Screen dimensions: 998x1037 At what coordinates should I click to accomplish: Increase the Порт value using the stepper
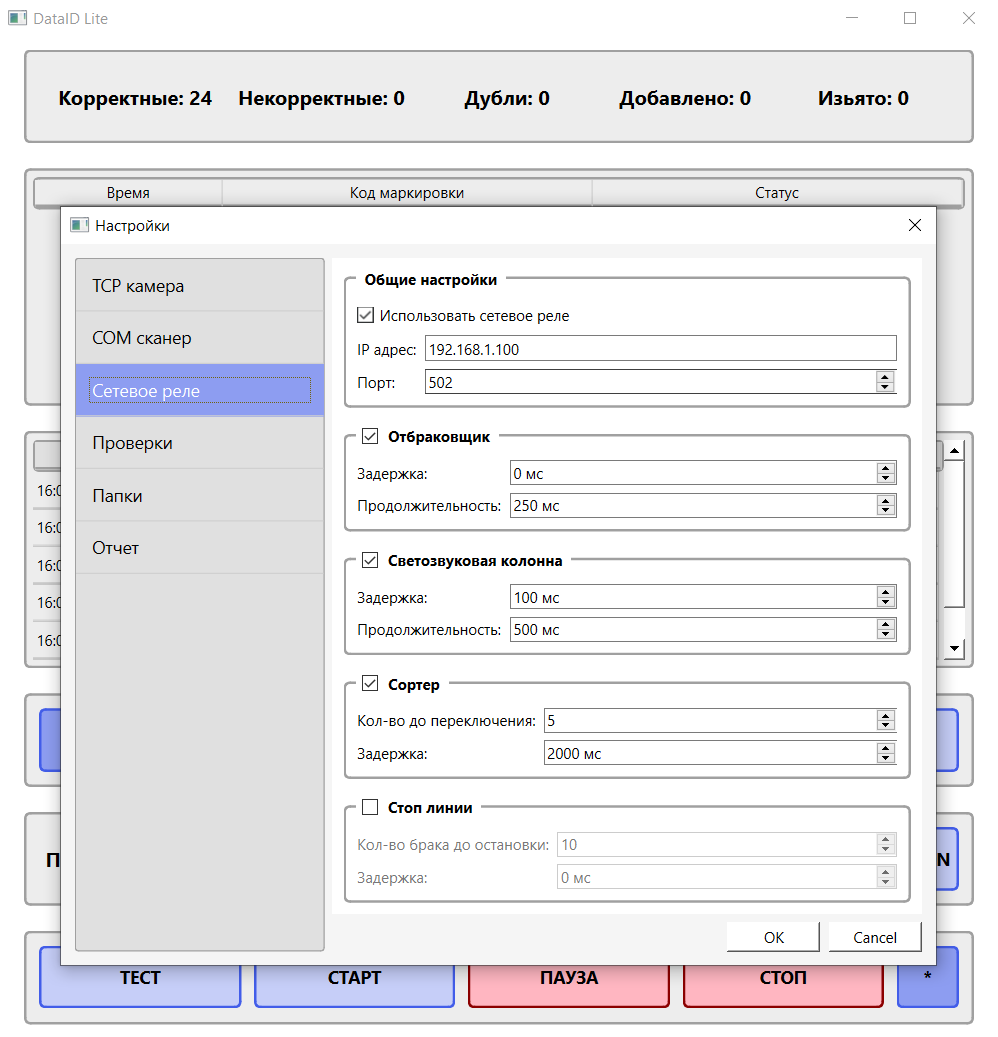(885, 377)
